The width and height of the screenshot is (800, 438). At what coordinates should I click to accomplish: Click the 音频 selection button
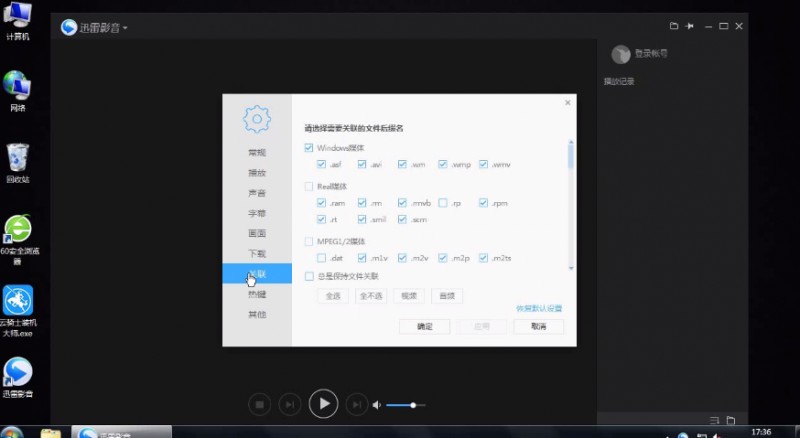pyautogui.click(x=447, y=296)
